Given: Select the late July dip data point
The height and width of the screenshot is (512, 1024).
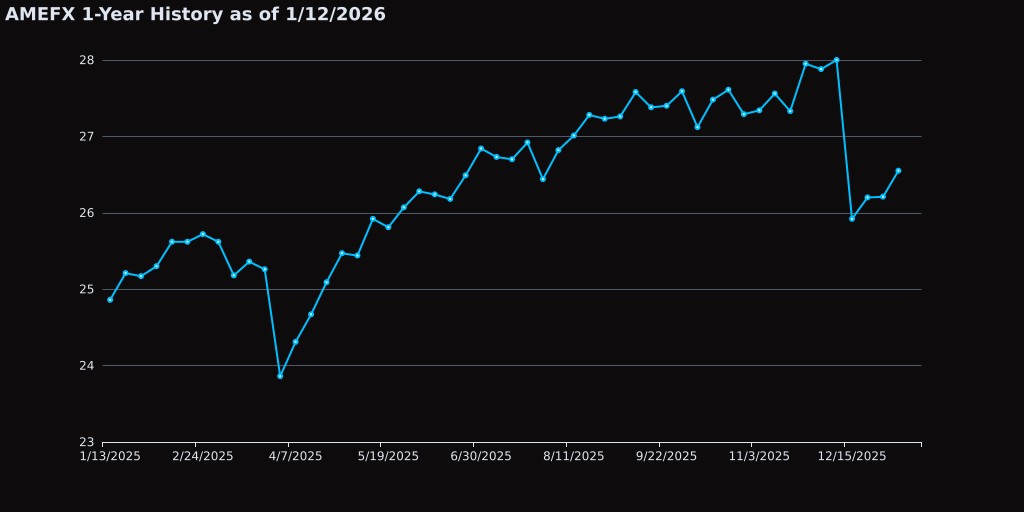Looking at the screenshot, I should 543,179.
